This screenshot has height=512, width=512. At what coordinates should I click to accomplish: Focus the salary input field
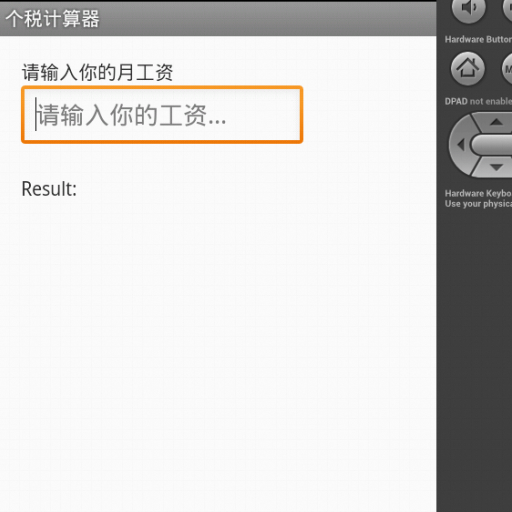[x=162, y=115]
